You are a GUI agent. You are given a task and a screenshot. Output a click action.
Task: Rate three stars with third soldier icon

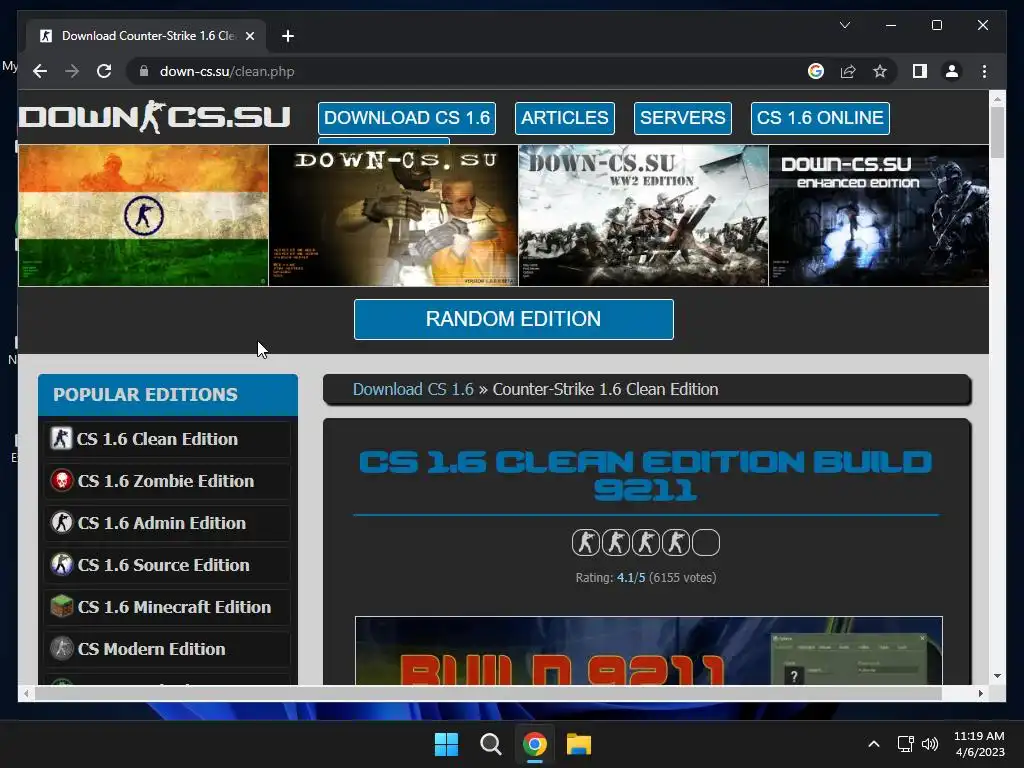646,543
